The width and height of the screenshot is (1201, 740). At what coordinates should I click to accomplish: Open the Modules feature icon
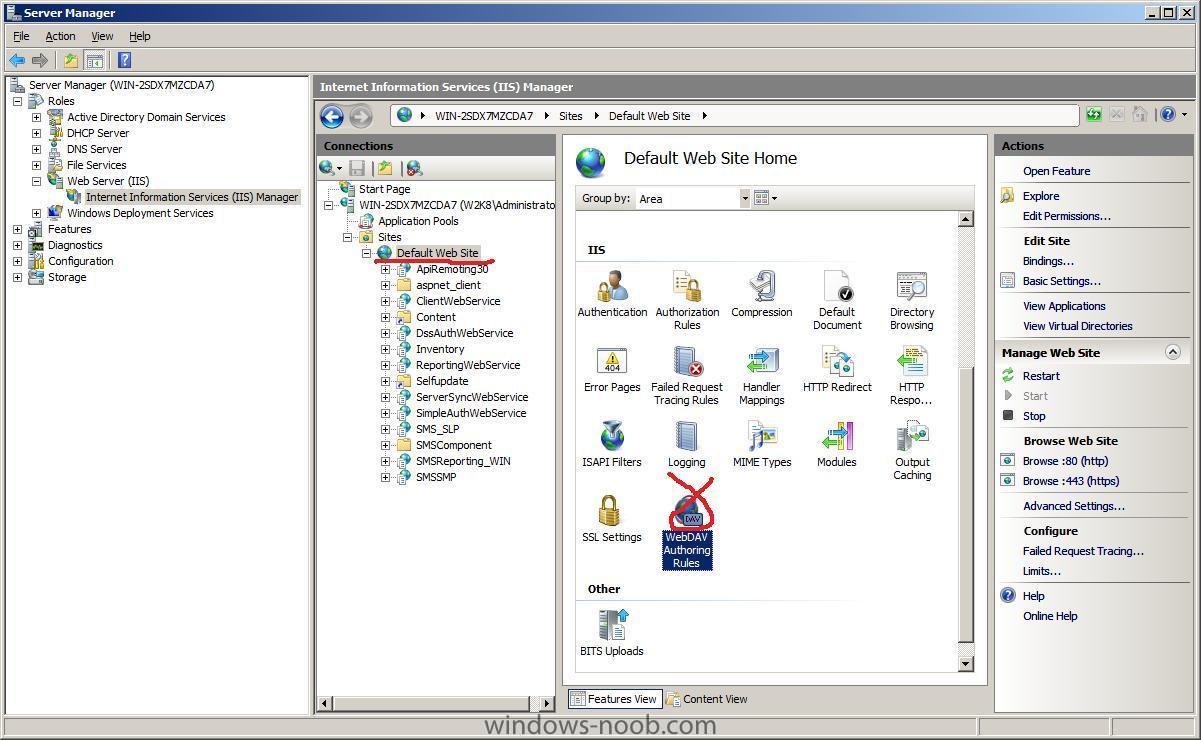[837, 444]
